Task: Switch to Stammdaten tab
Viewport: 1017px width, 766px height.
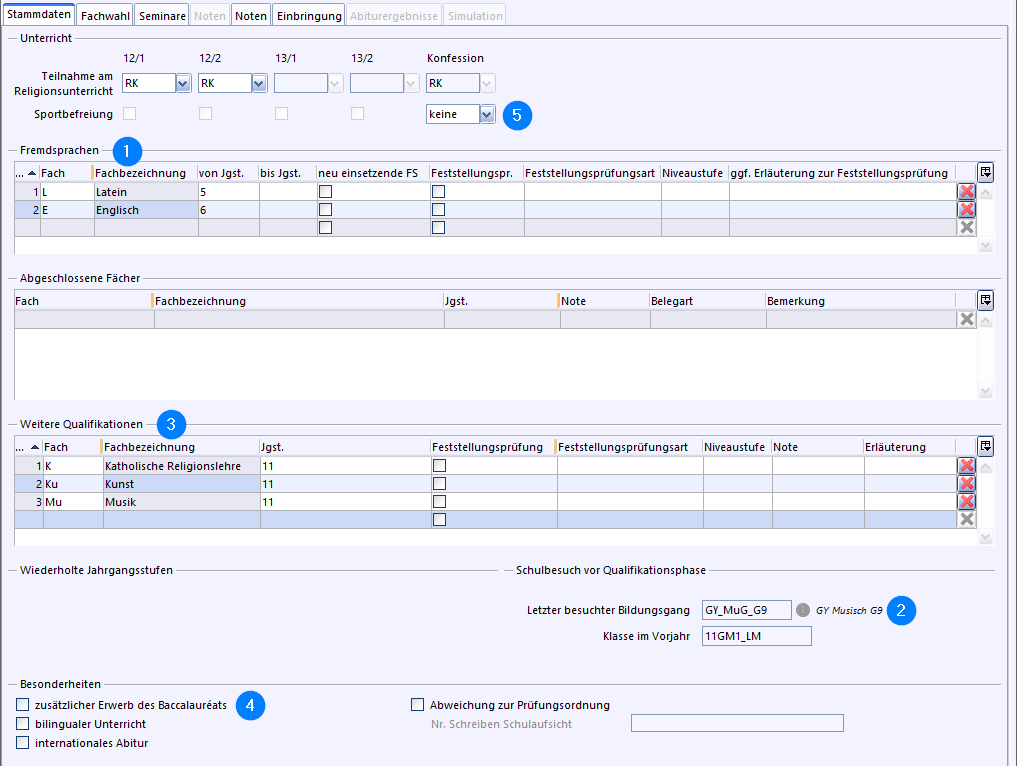Action: 39,14
